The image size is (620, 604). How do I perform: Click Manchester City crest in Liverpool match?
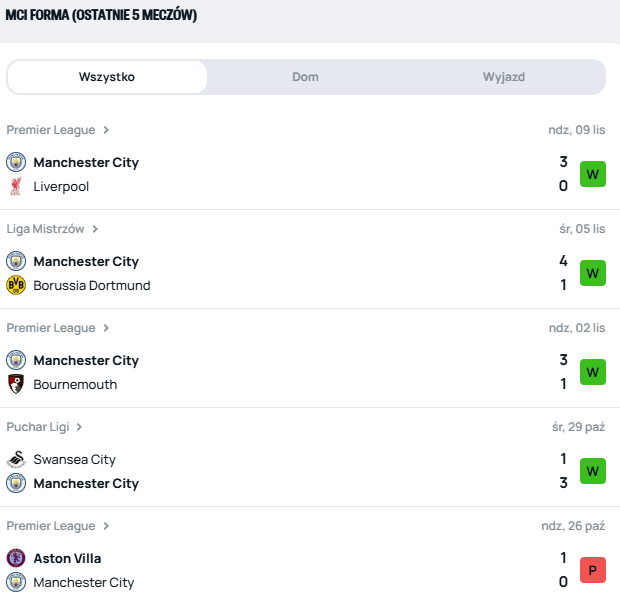(16, 163)
